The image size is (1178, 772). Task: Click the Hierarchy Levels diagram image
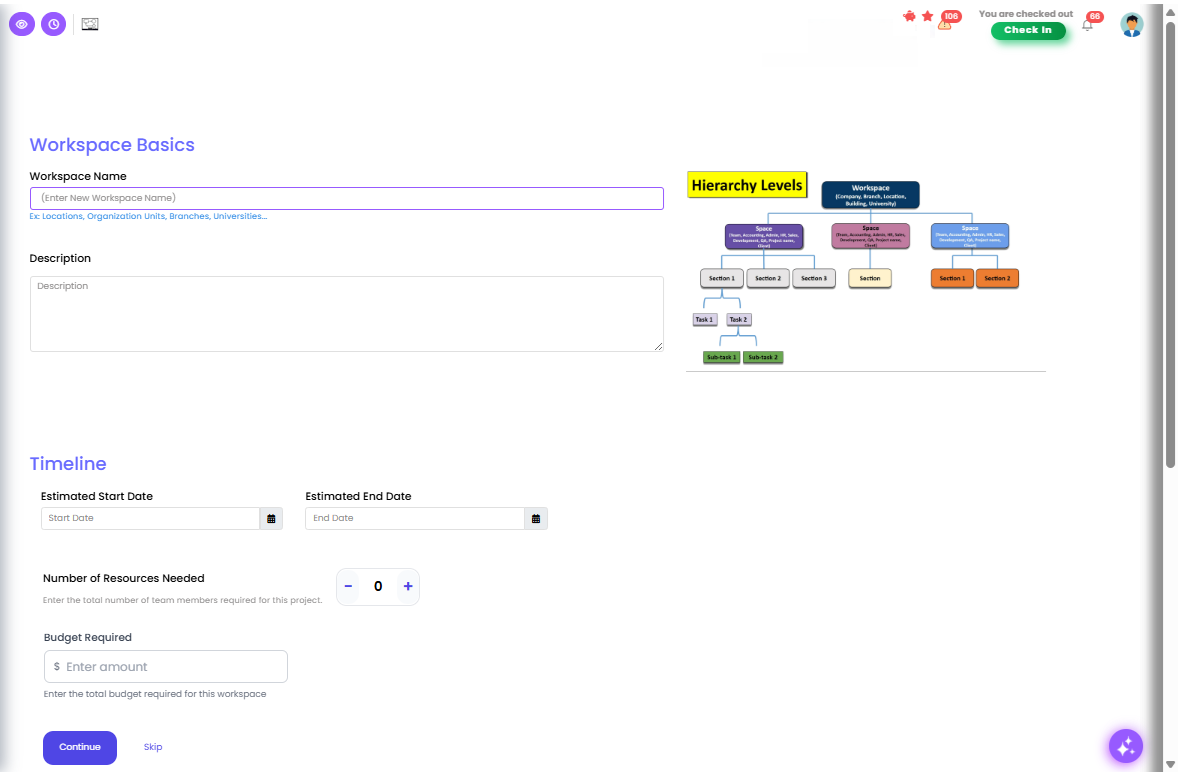(866, 270)
